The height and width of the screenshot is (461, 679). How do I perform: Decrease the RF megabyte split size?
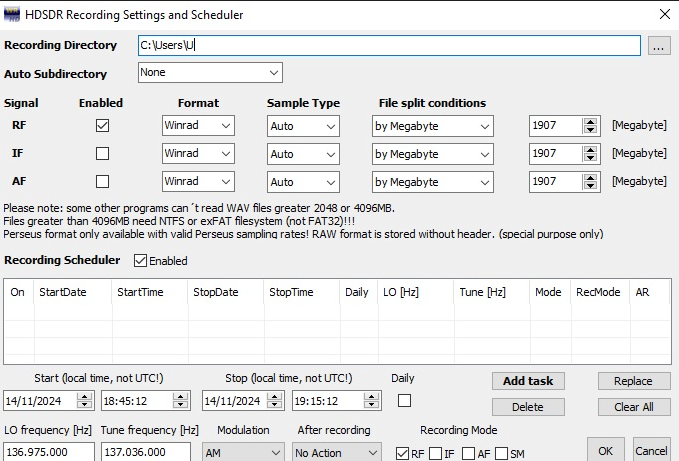click(590, 130)
